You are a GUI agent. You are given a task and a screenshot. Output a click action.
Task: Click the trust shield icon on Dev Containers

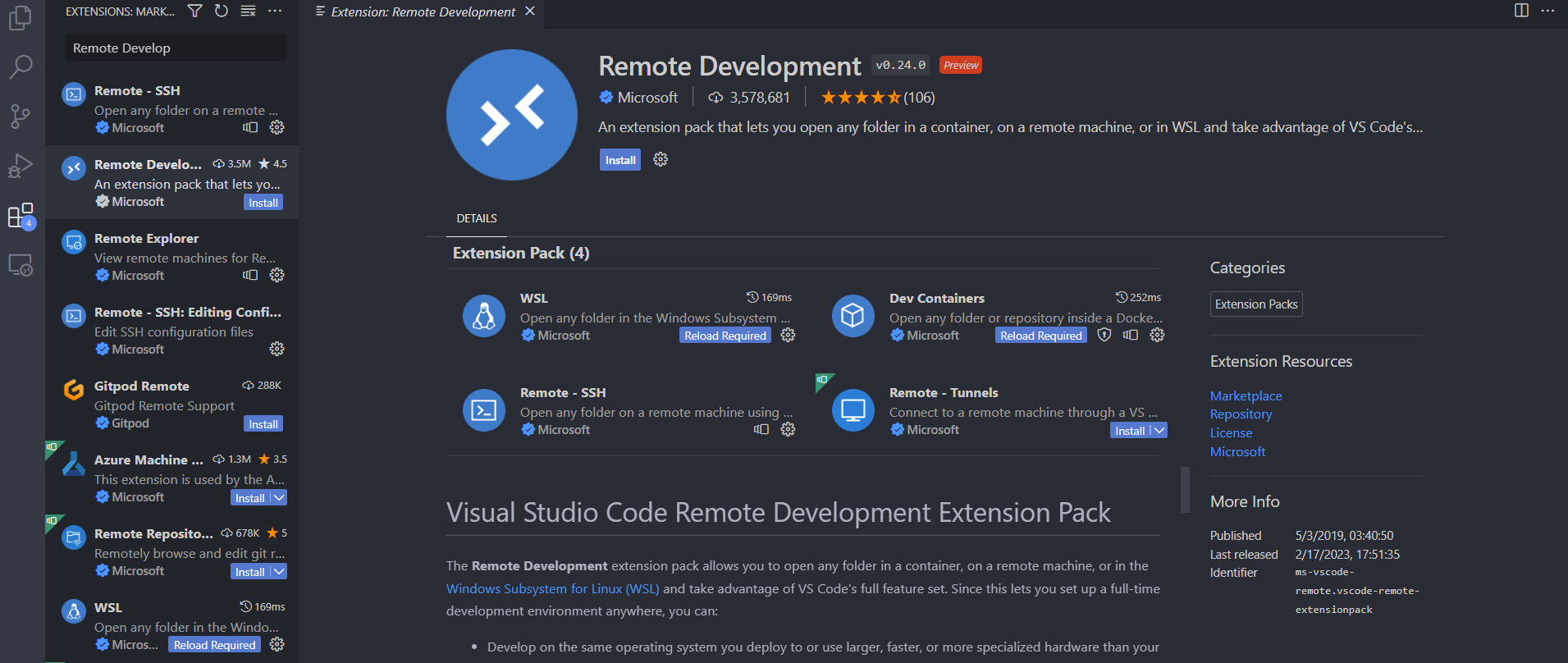click(1104, 335)
